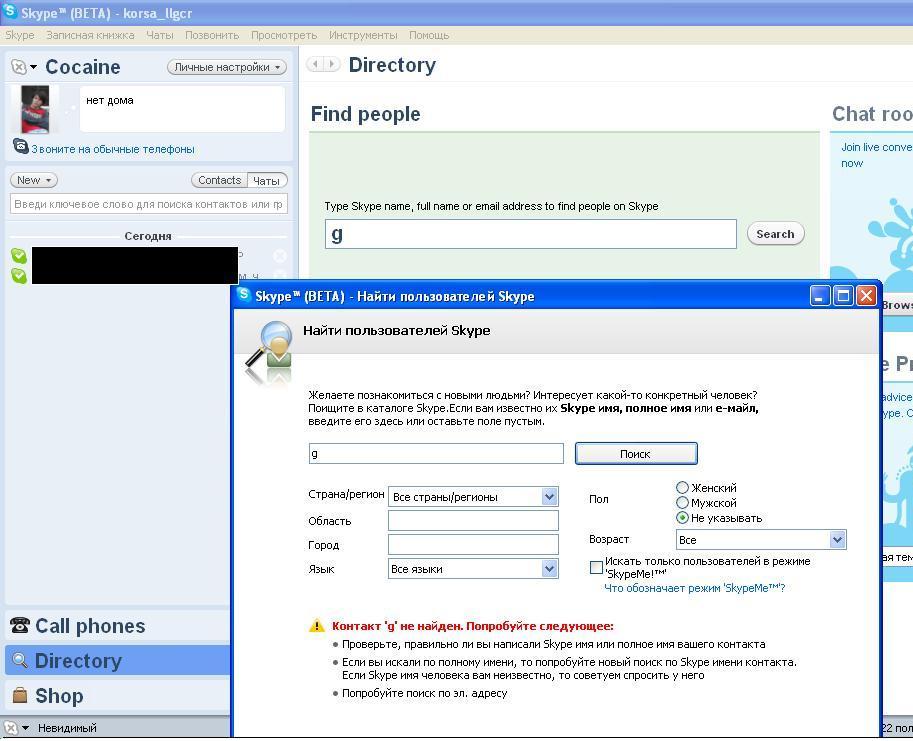This screenshot has height=741, width=913.
Task: Open the Возраст dropdown
Action: 761,540
